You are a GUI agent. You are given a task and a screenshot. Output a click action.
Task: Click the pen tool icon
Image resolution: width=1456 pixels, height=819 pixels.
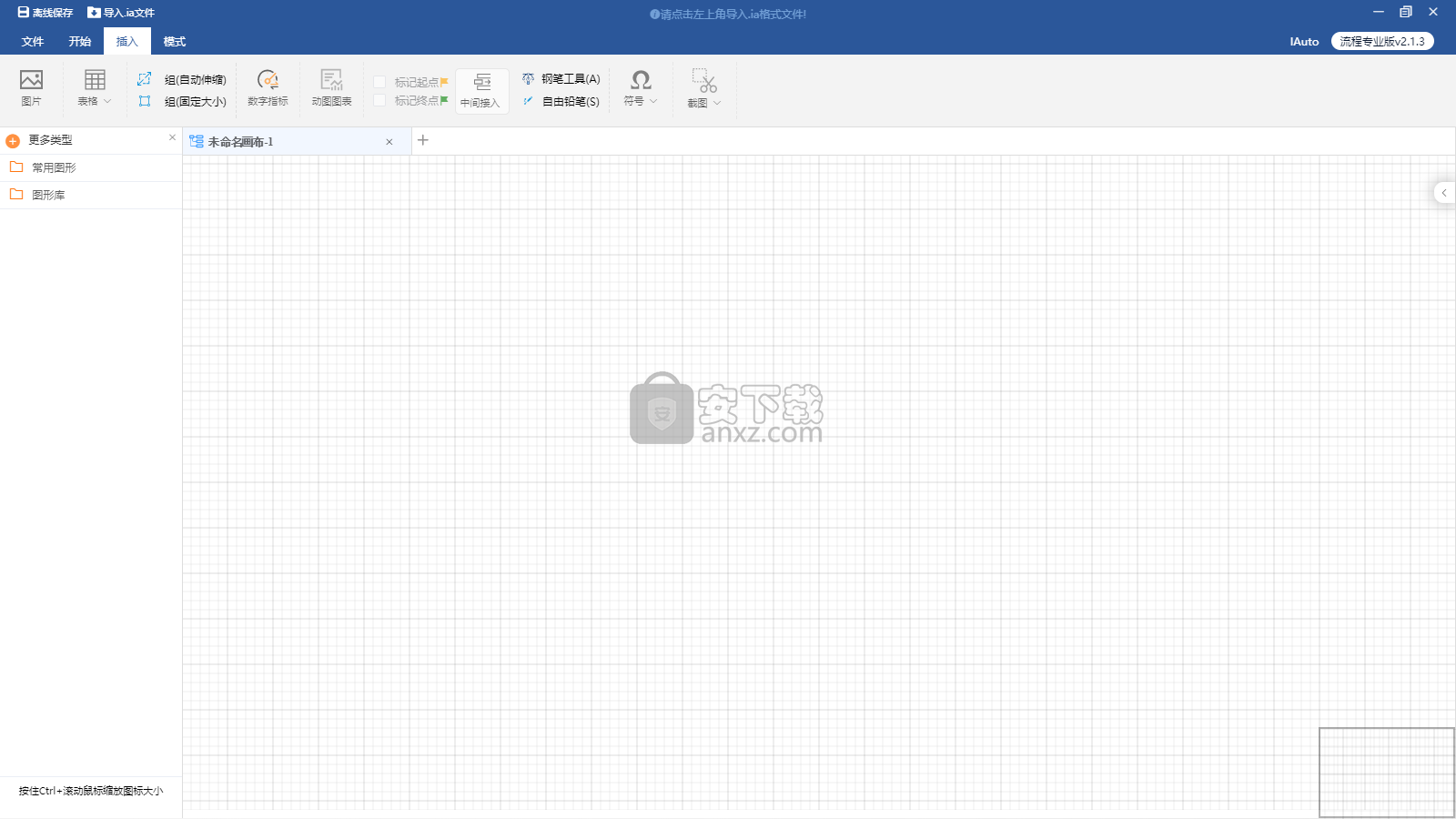pos(528,79)
